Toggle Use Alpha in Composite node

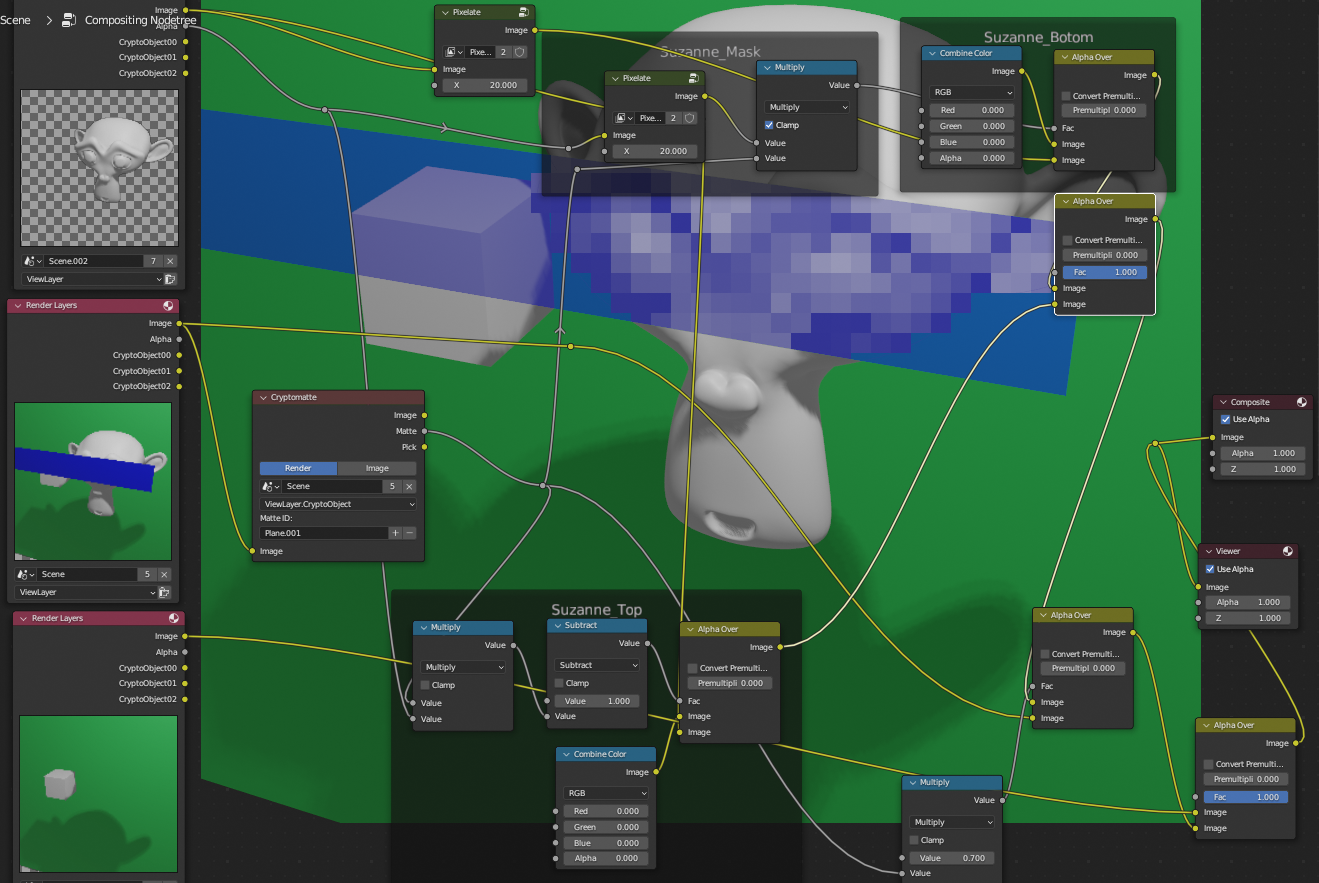[x=1226, y=419]
